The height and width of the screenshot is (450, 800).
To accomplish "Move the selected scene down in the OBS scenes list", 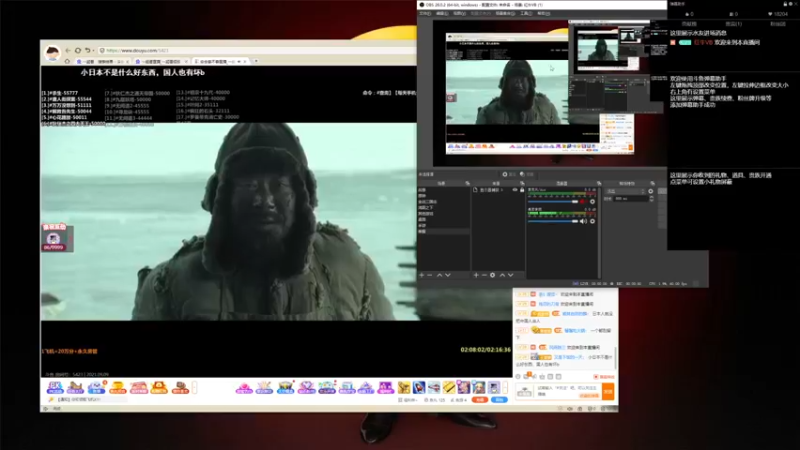I will pyautogui.click(x=448, y=275).
